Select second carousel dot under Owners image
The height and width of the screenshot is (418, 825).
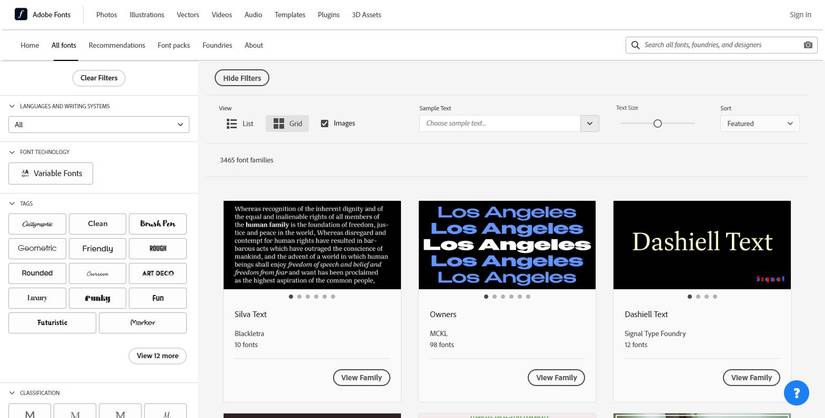[x=495, y=297]
